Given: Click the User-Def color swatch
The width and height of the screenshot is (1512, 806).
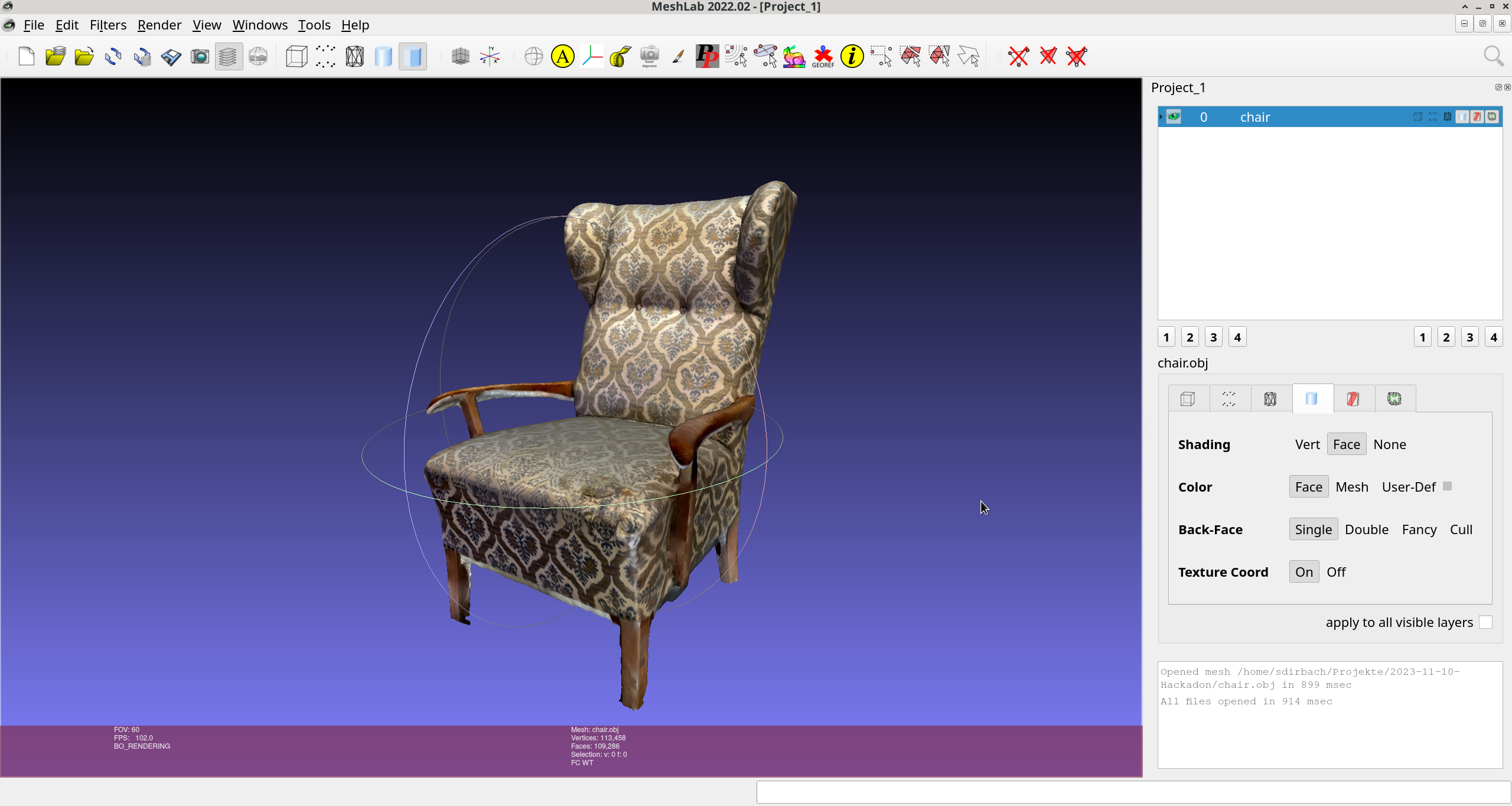Looking at the screenshot, I should tap(1447, 486).
